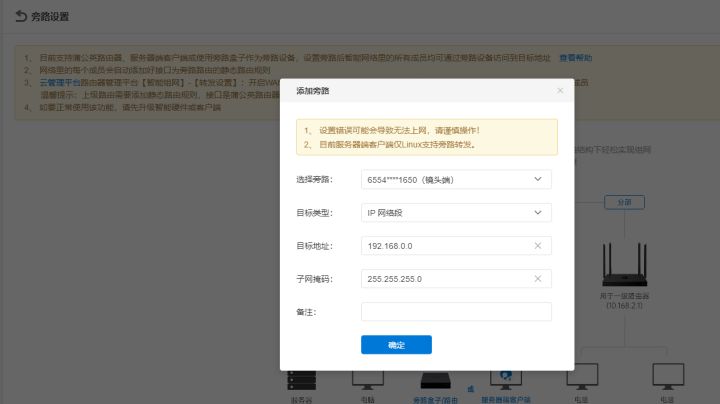This screenshot has width=720, height=404.
Task: Click the 分部 label in the diagram
Action: click(x=624, y=202)
